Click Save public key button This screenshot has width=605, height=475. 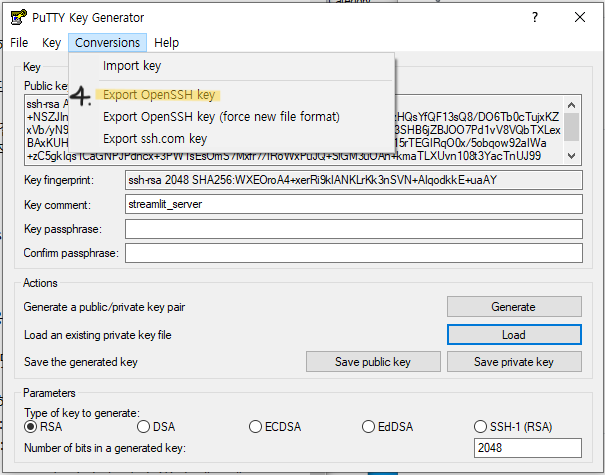373,362
